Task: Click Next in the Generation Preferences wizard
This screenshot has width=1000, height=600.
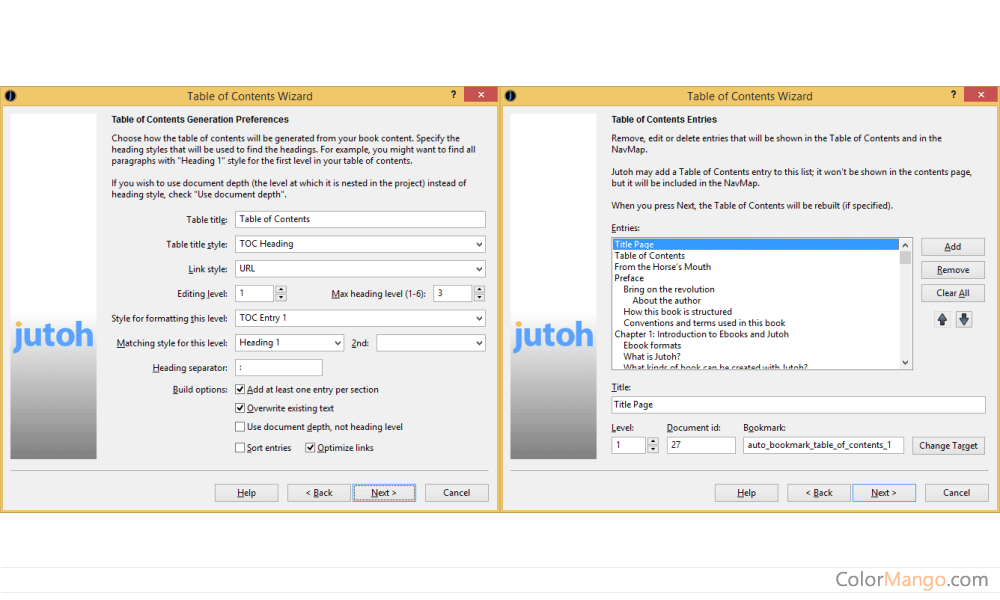Action: pos(384,493)
